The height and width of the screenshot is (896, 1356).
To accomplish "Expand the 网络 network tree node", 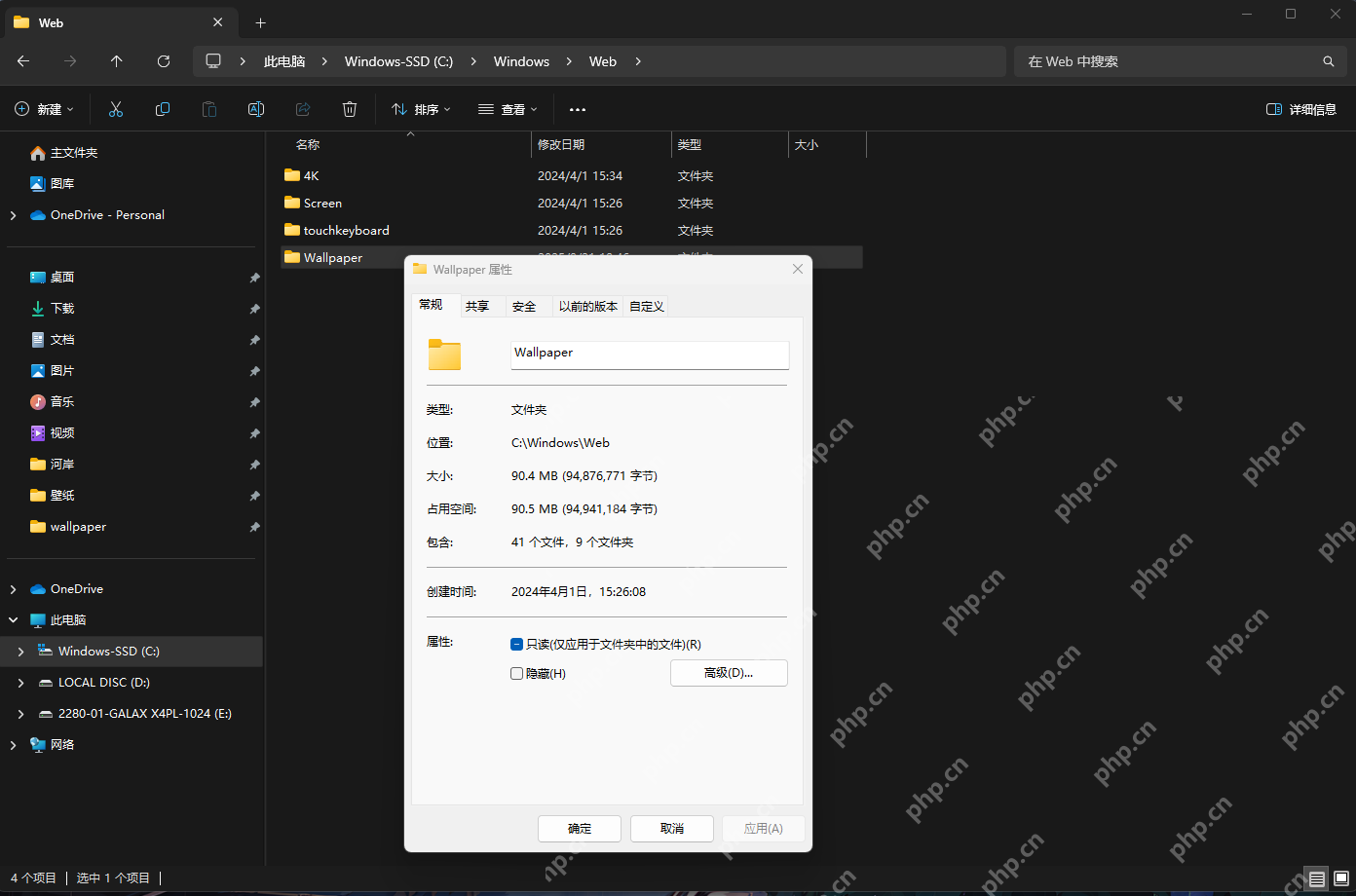I will [x=13, y=745].
